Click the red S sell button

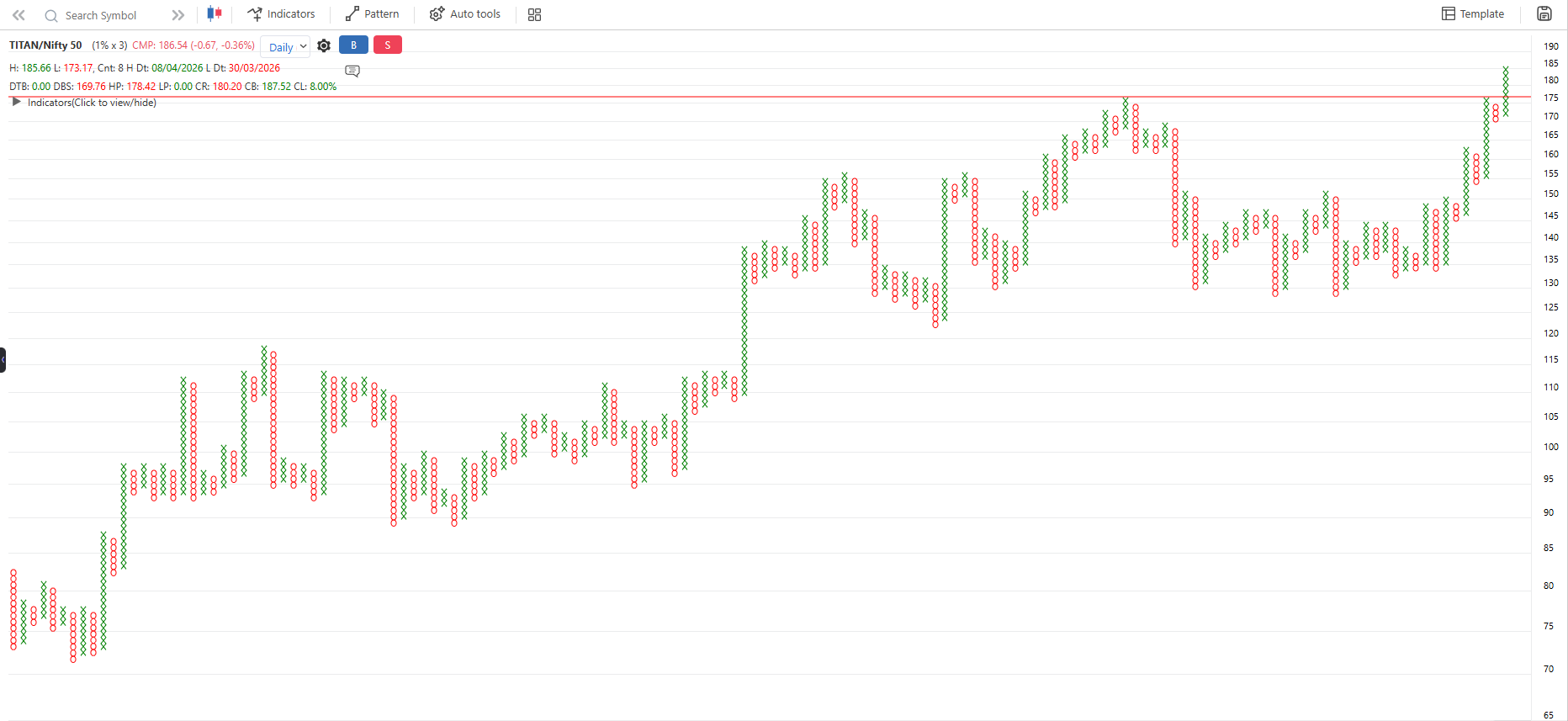[387, 45]
